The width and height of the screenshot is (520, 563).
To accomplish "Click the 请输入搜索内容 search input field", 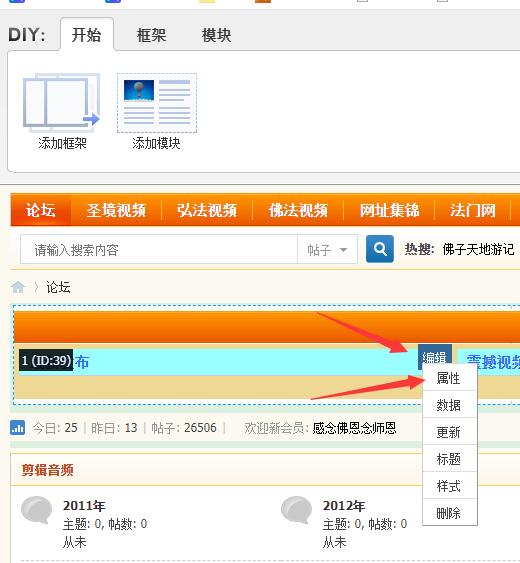I will 159,250.
